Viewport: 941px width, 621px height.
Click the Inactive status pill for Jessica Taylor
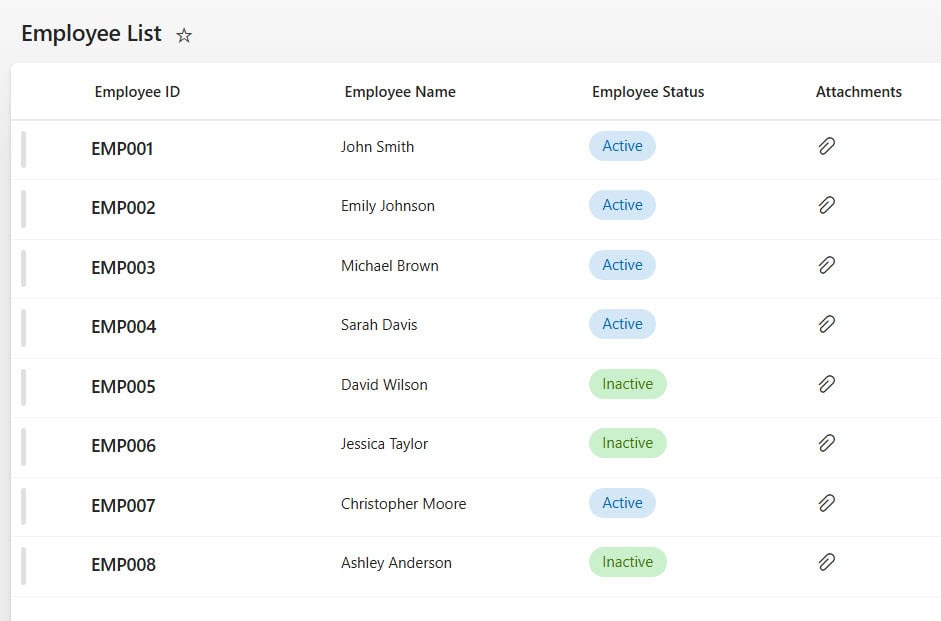[x=628, y=443]
